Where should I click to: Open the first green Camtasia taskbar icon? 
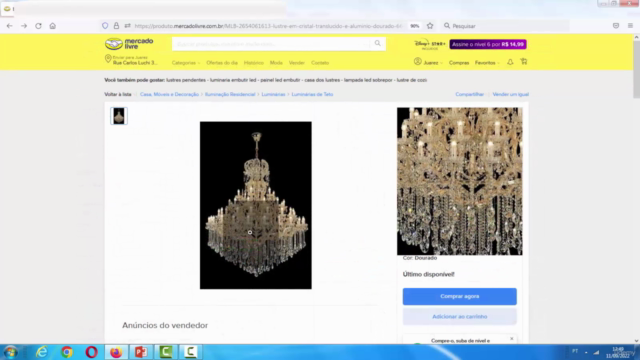166,352
